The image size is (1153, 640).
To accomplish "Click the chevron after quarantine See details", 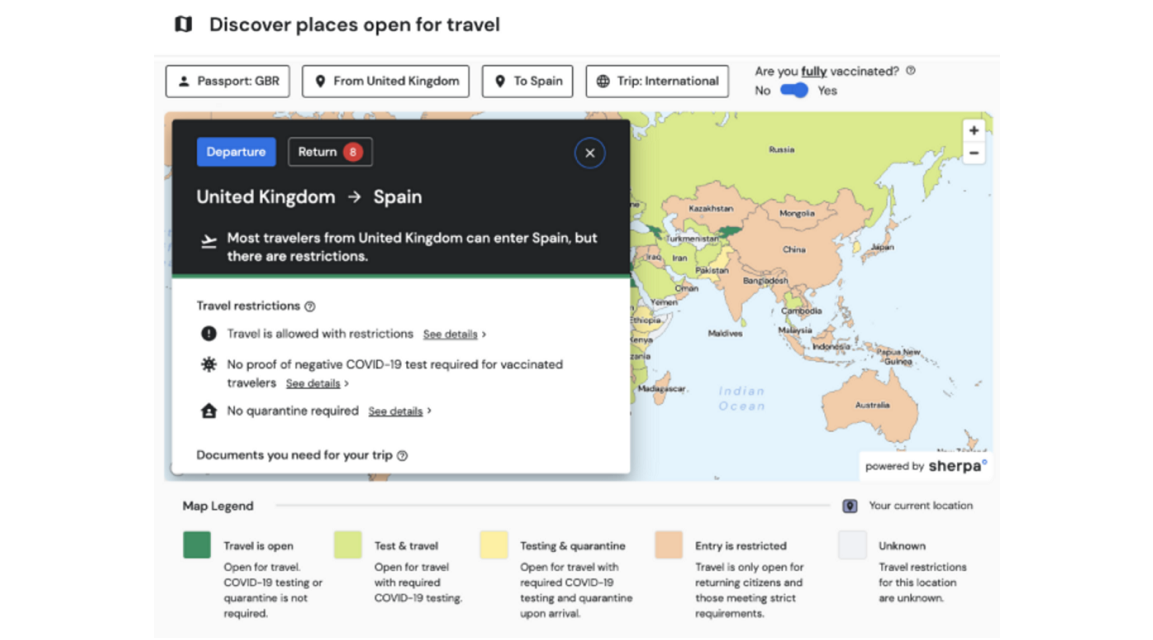I will [429, 411].
